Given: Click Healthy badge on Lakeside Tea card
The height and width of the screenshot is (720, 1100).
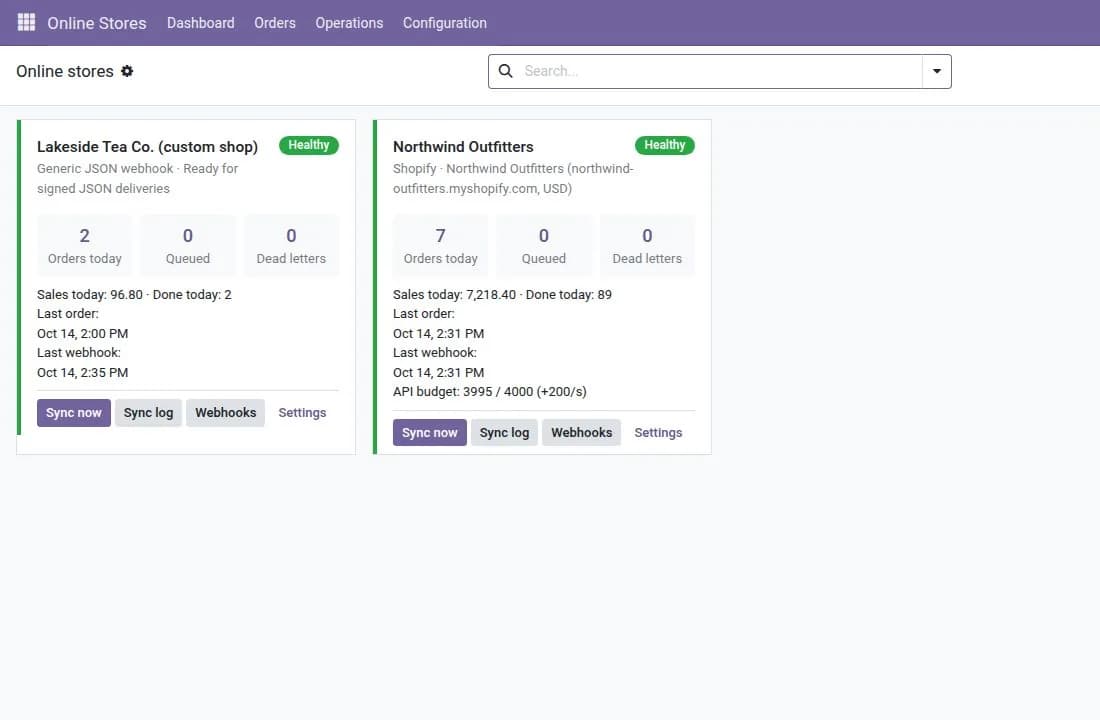Looking at the screenshot, I should [309, 145].
